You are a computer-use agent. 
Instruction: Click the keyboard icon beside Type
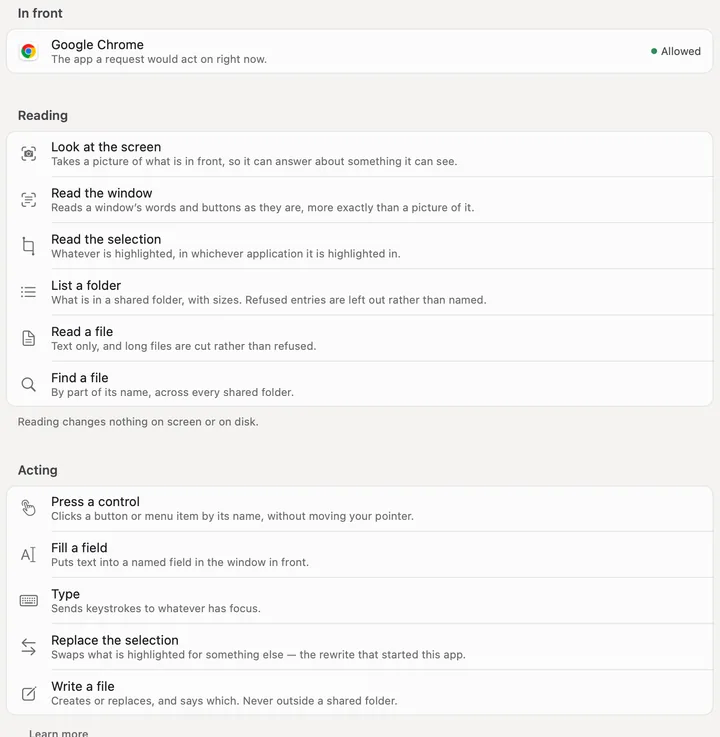[29, 601]
